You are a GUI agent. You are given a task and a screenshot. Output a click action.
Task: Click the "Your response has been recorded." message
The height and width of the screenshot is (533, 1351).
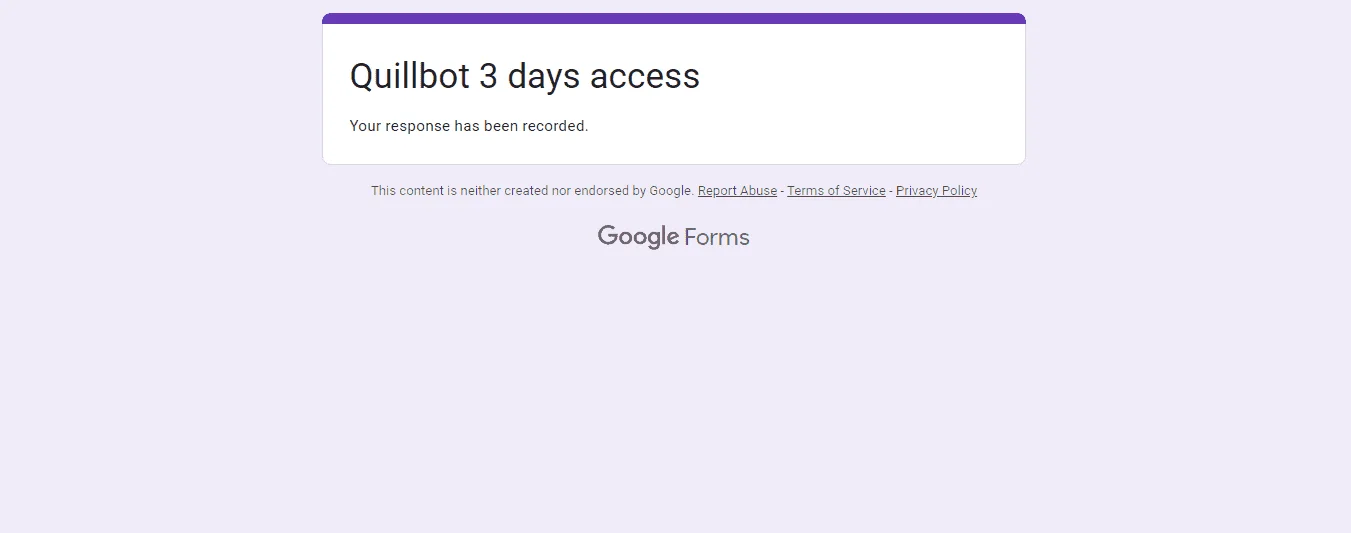pos(469,126)
